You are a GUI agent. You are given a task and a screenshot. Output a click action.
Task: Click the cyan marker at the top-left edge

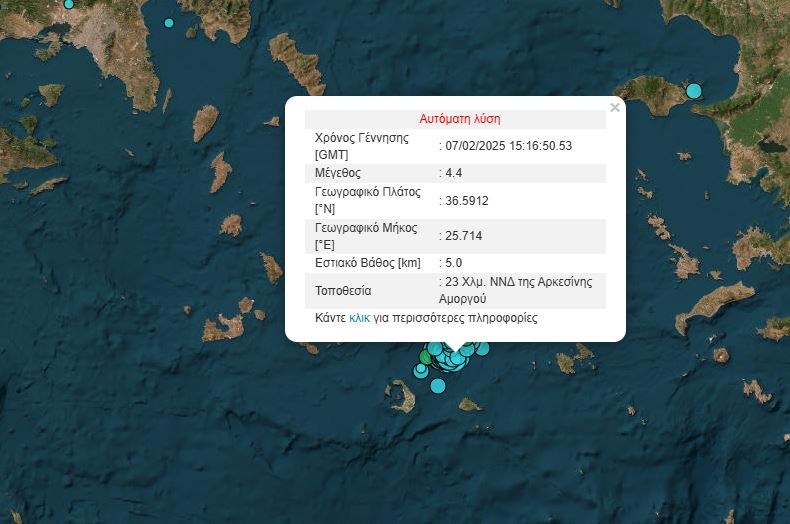coord(68,3)
